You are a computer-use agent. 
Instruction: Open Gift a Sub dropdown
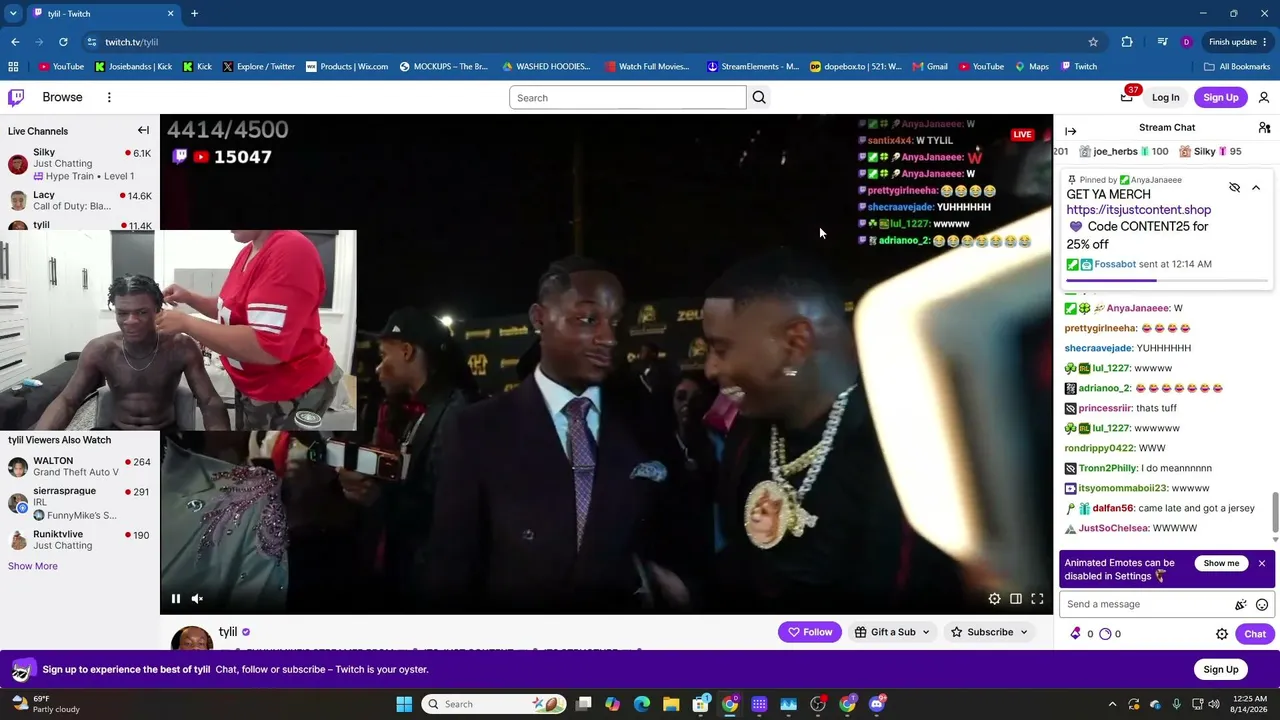point(892,632)
